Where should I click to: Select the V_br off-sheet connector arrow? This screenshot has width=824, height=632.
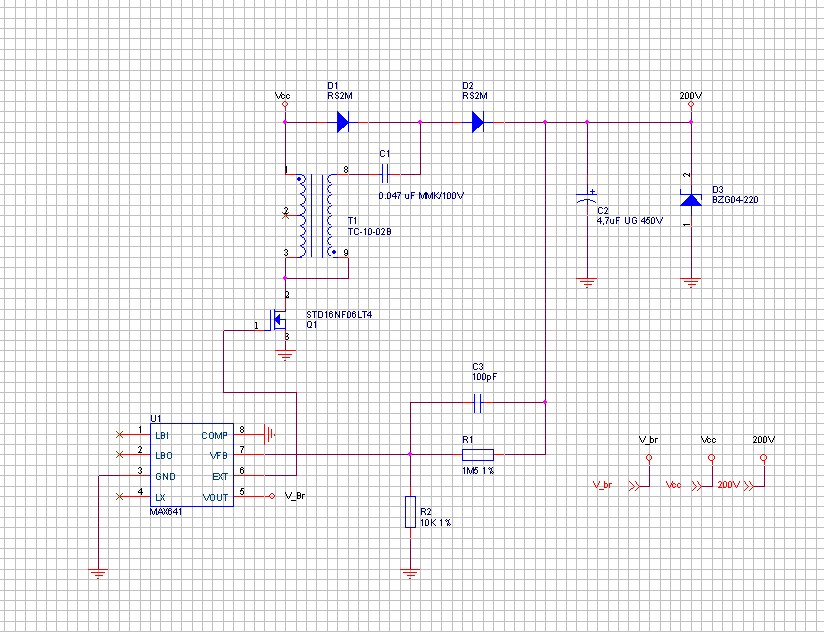tap(634, 486)
